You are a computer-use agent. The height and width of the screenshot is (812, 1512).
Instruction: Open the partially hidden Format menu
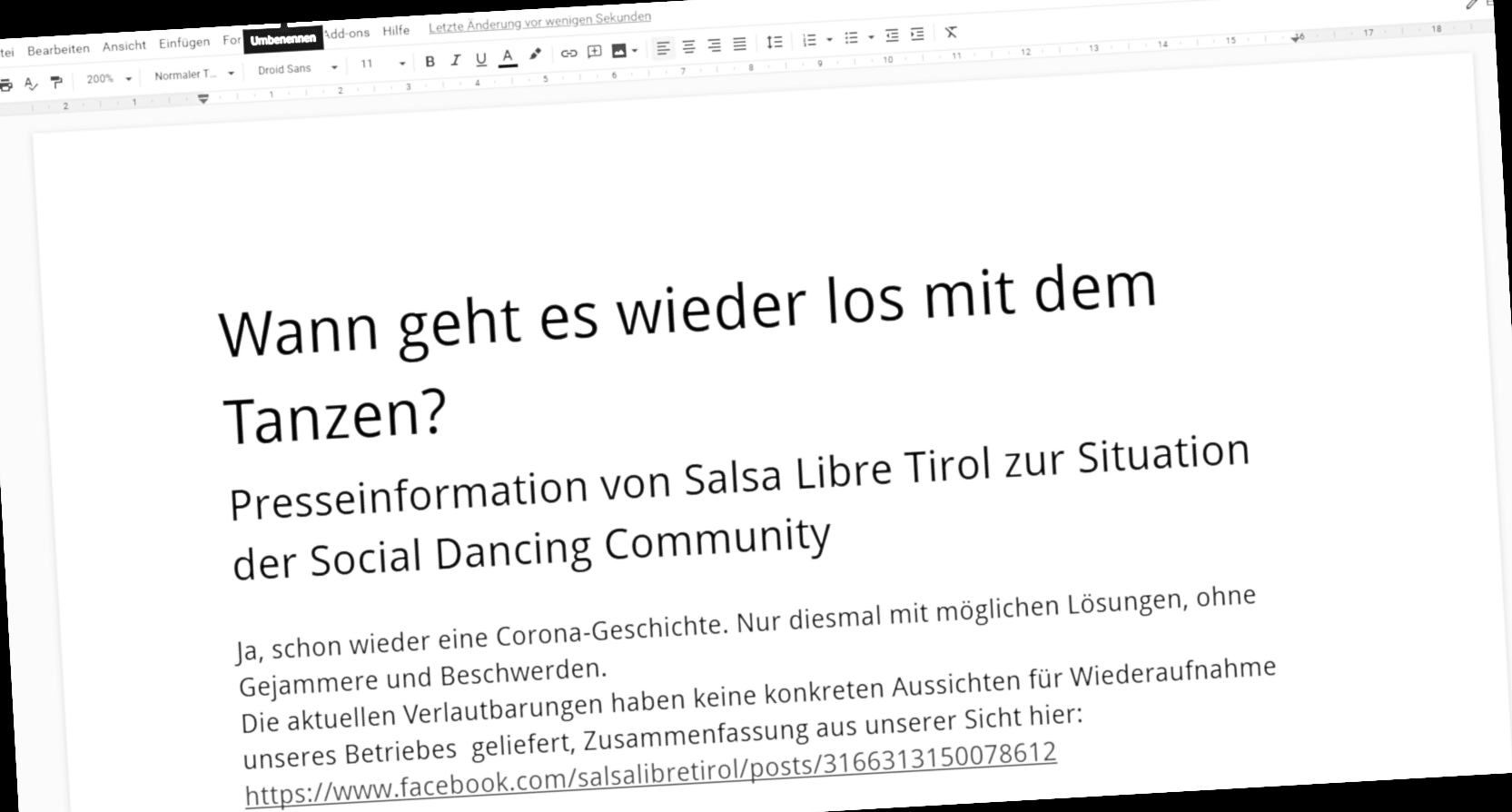[x=232, y=40]
